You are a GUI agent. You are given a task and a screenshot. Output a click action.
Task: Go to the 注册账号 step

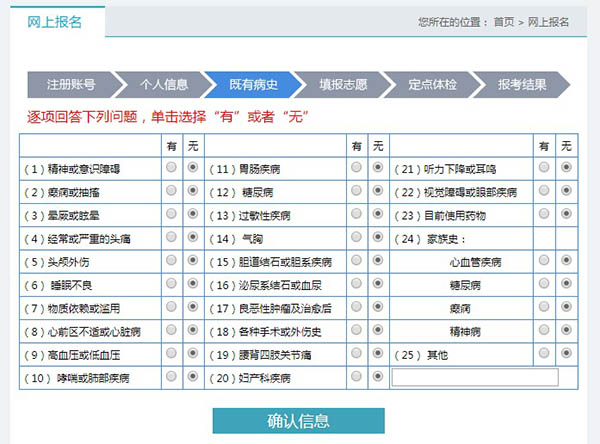[70, 84]
